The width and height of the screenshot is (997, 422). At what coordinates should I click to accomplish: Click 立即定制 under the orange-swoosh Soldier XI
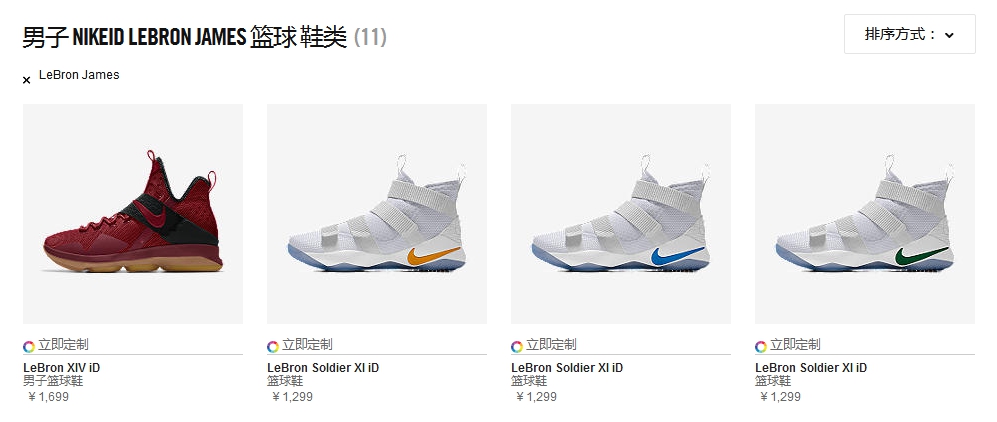tap(307, 345)
